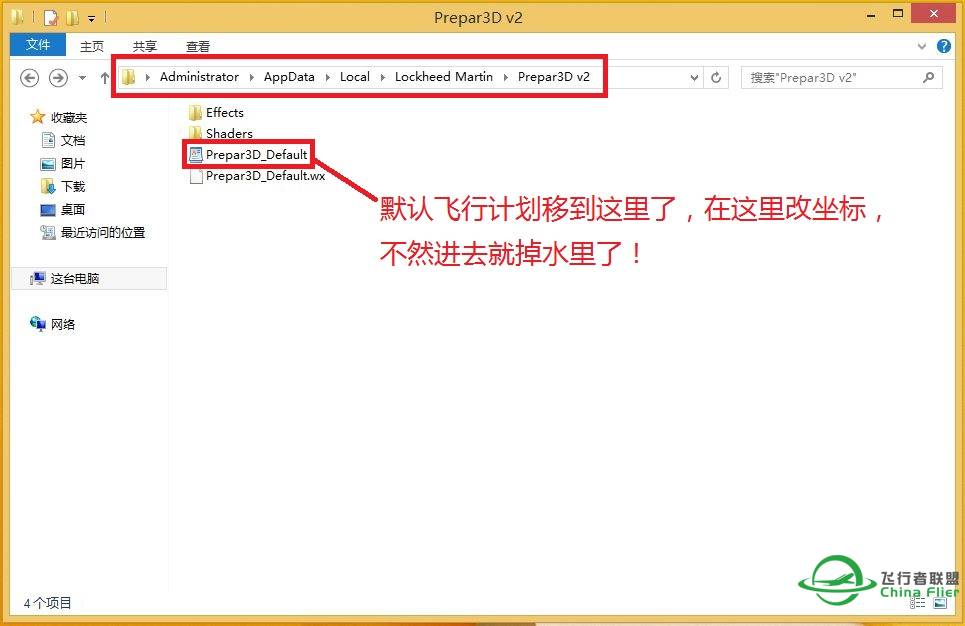
Task: Select 收藏夹 in the navigation pane
Action: tap(68, 117)
